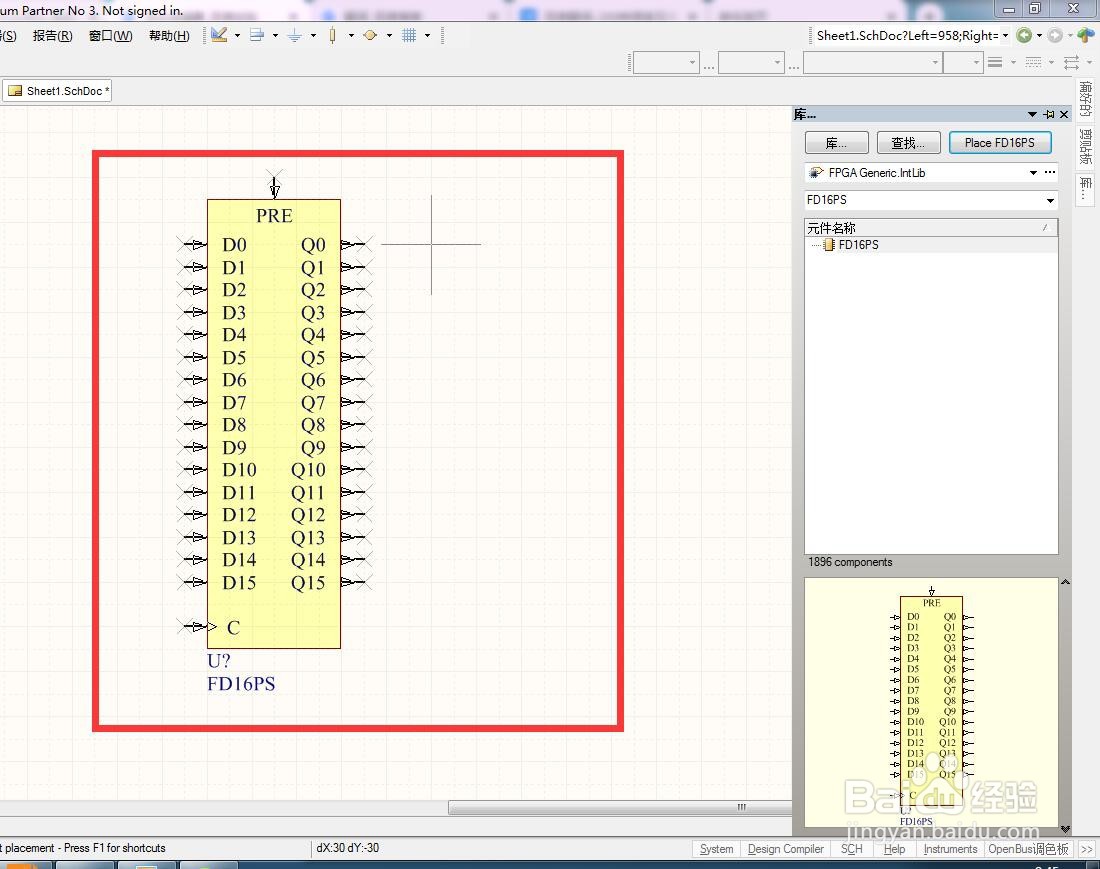Viewport: 1100px width, 869px height.
Task: Click the line style dashed icon
Action: (1033, 62)
